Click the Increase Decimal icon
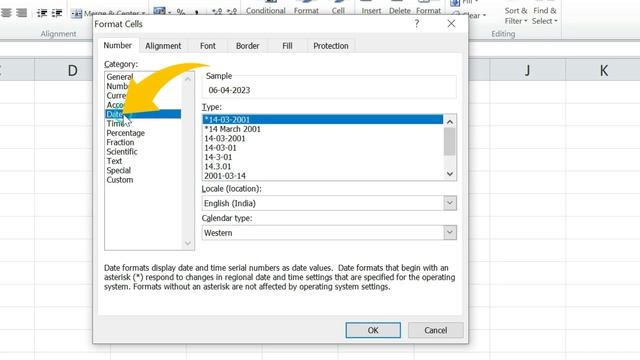 point(217,12)
